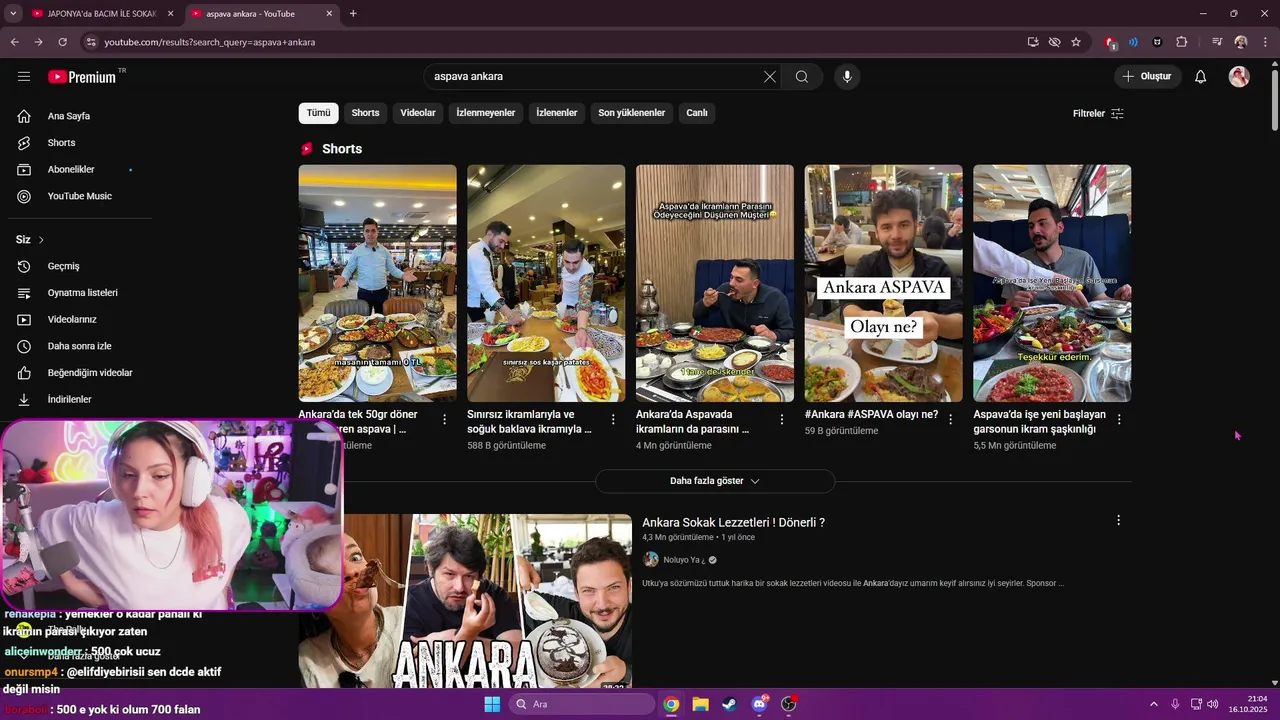Open 'Ankara Sokak Lezzetleri ! Dönerli ?' video title
1280x720 pixels.
733,522
